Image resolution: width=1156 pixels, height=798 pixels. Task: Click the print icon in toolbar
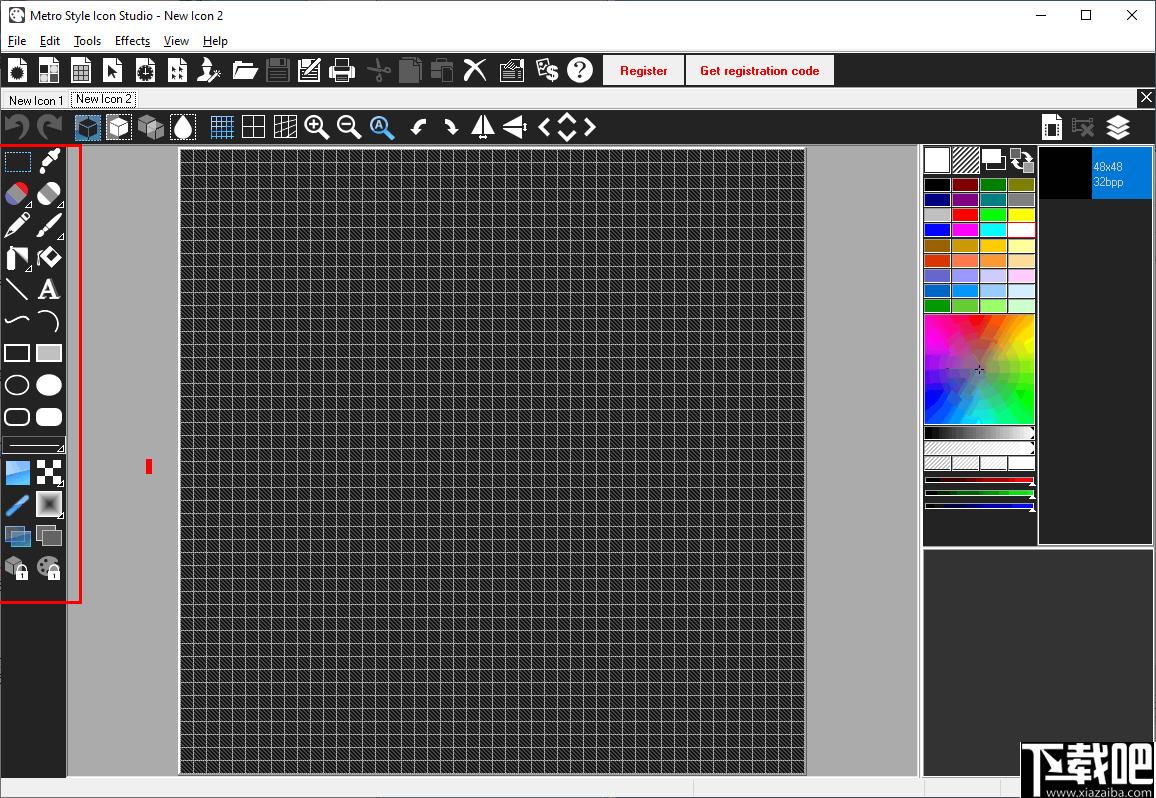click(342, 71)
